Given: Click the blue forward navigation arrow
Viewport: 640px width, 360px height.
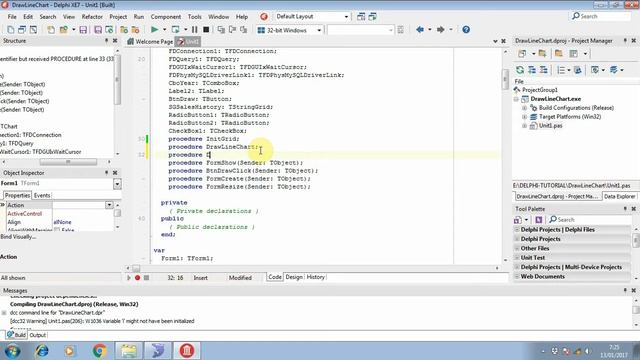Looking at the screenshot, I should tap(440, 30).
